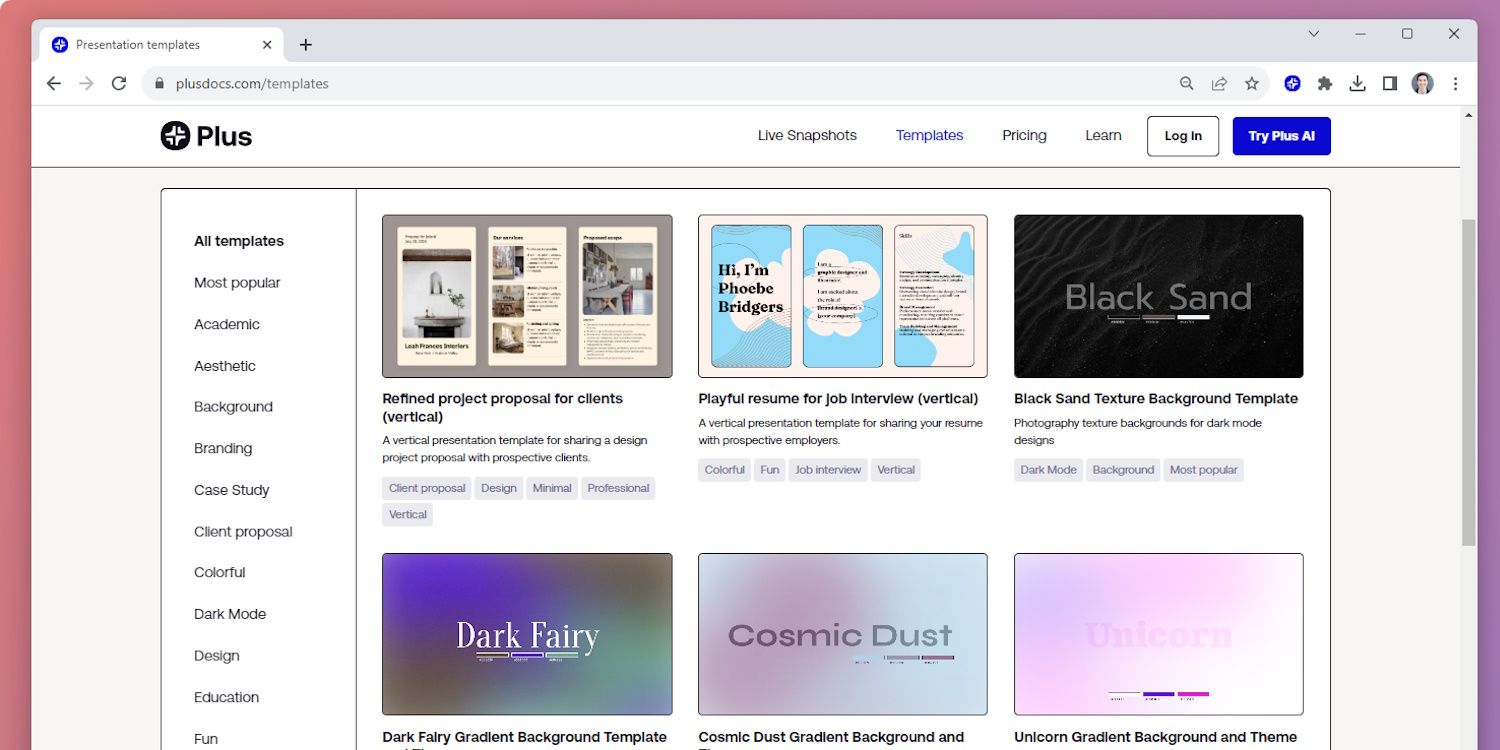The image size is (1500, 750).
Task: Expand the tab search chevron
Action: [x=1314, y=34]
